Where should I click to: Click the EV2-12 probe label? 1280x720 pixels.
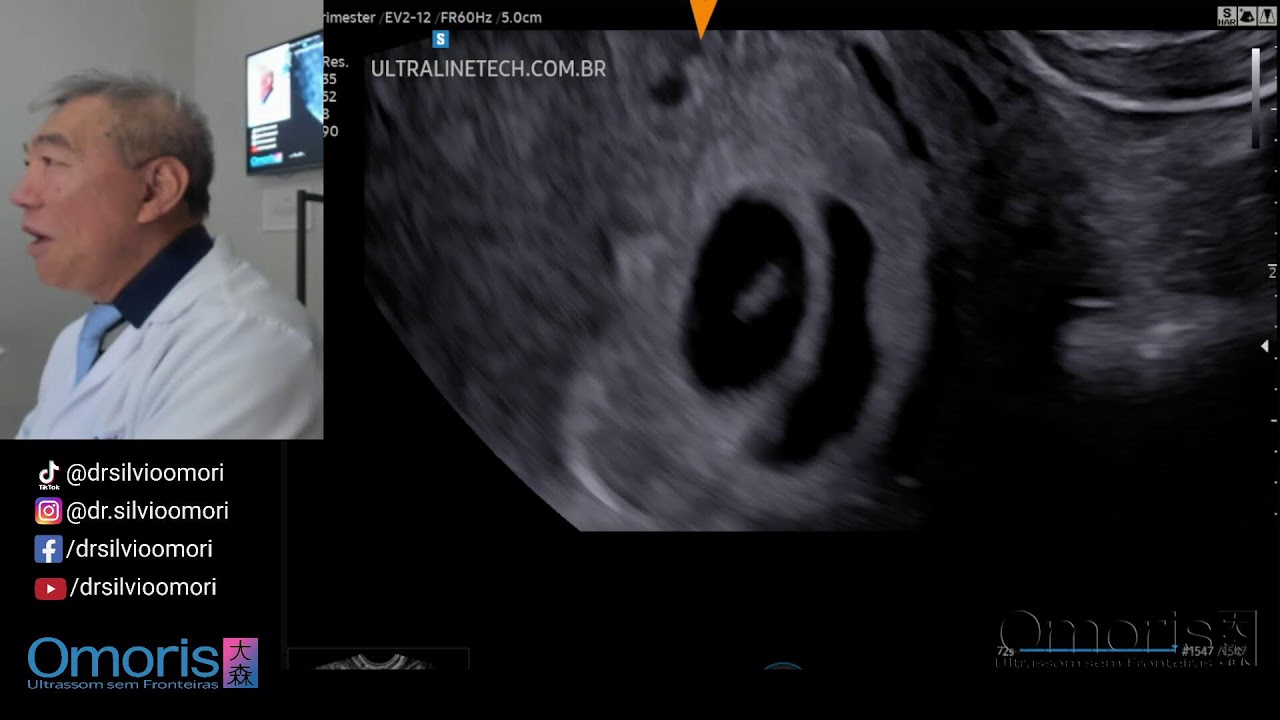point(409,17)
